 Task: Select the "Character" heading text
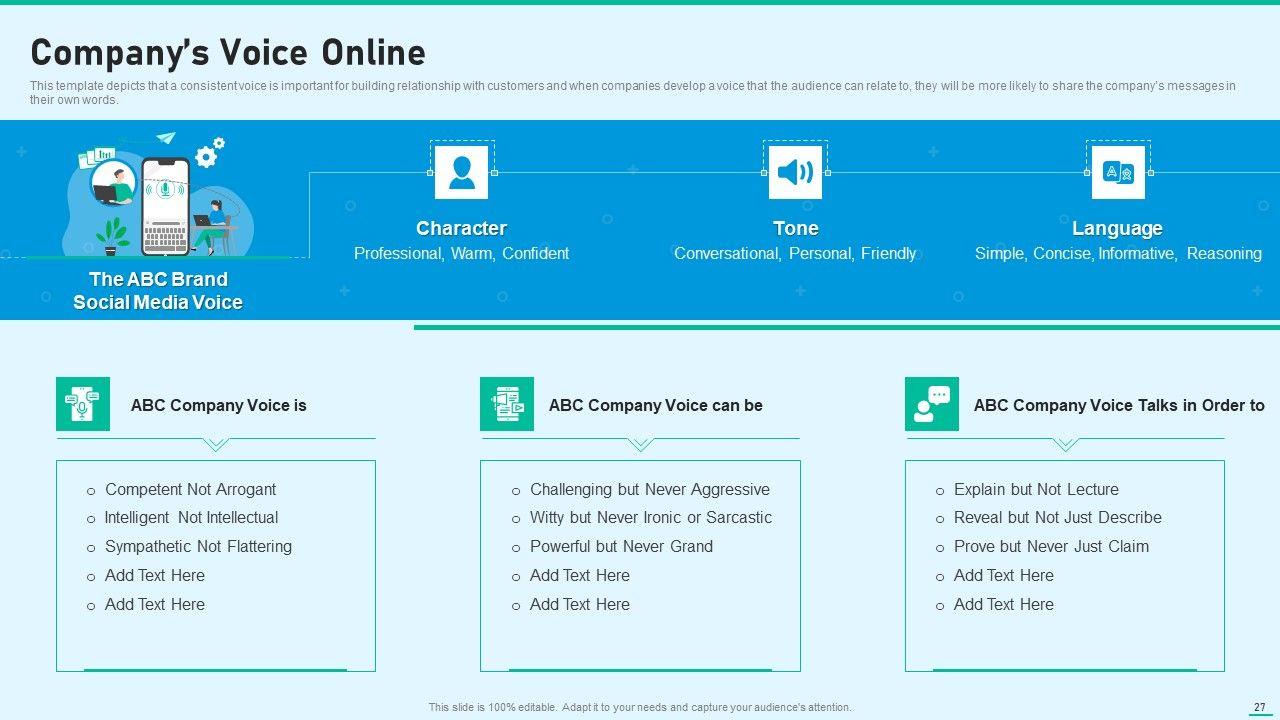pos(461,228)
